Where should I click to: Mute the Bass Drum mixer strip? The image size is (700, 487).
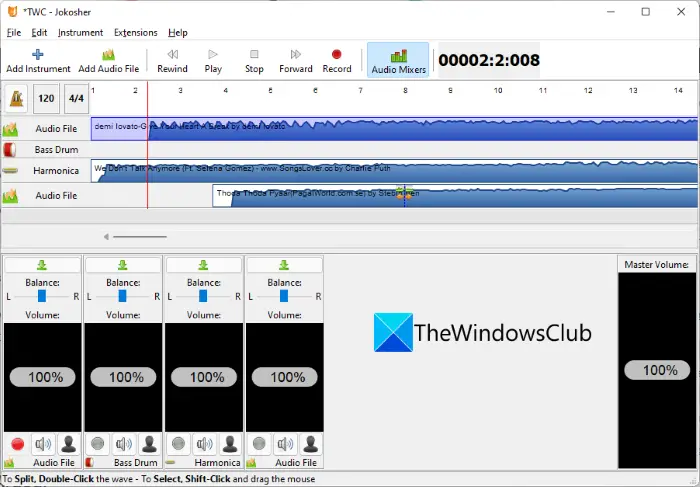124,444
